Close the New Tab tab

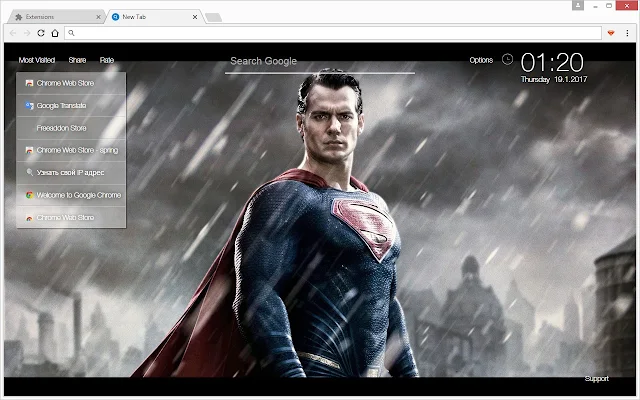click(x=195, y=17)
